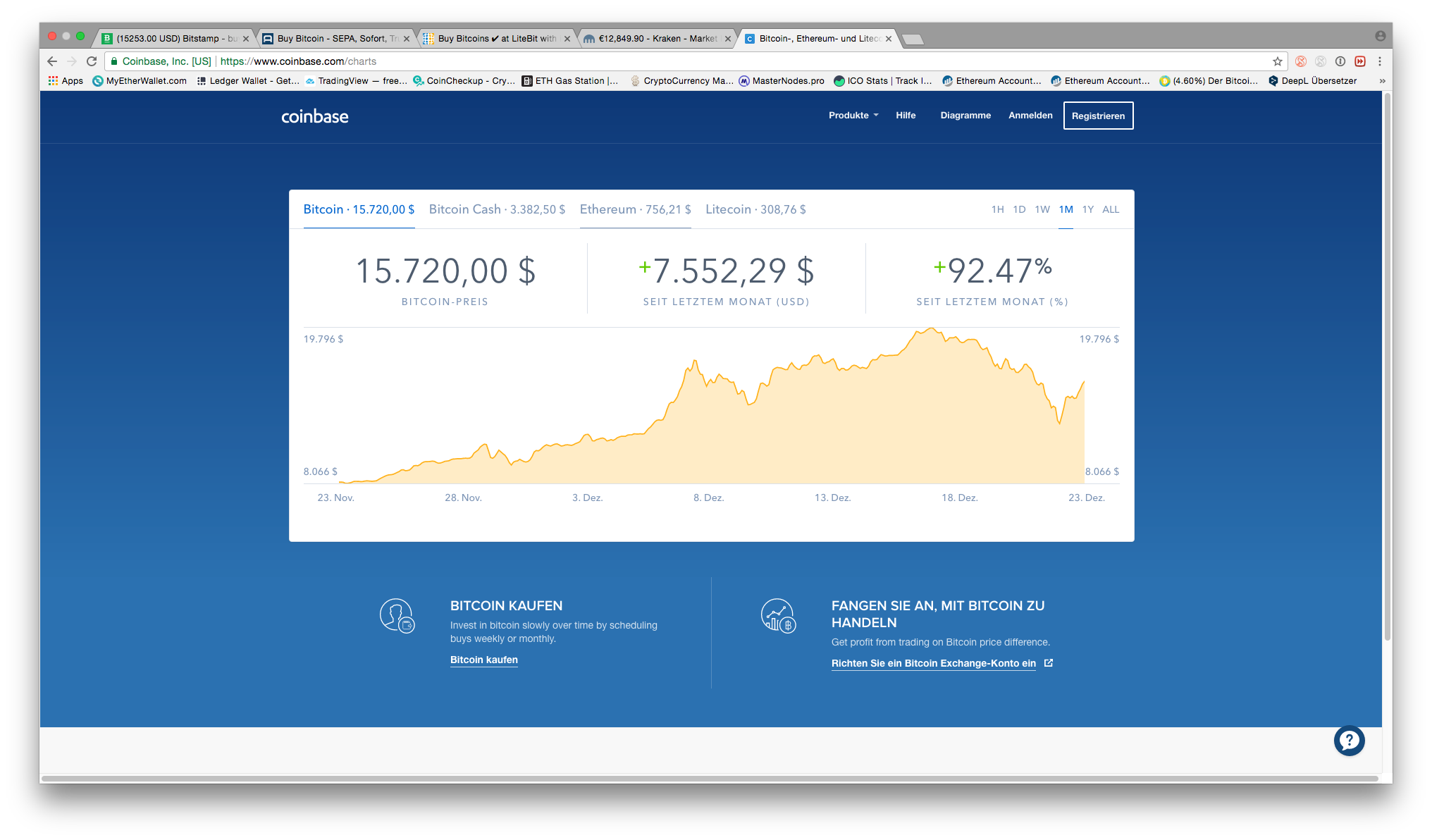
Task: Set chart range to 1Y
Action: (x=1088, y=209)
